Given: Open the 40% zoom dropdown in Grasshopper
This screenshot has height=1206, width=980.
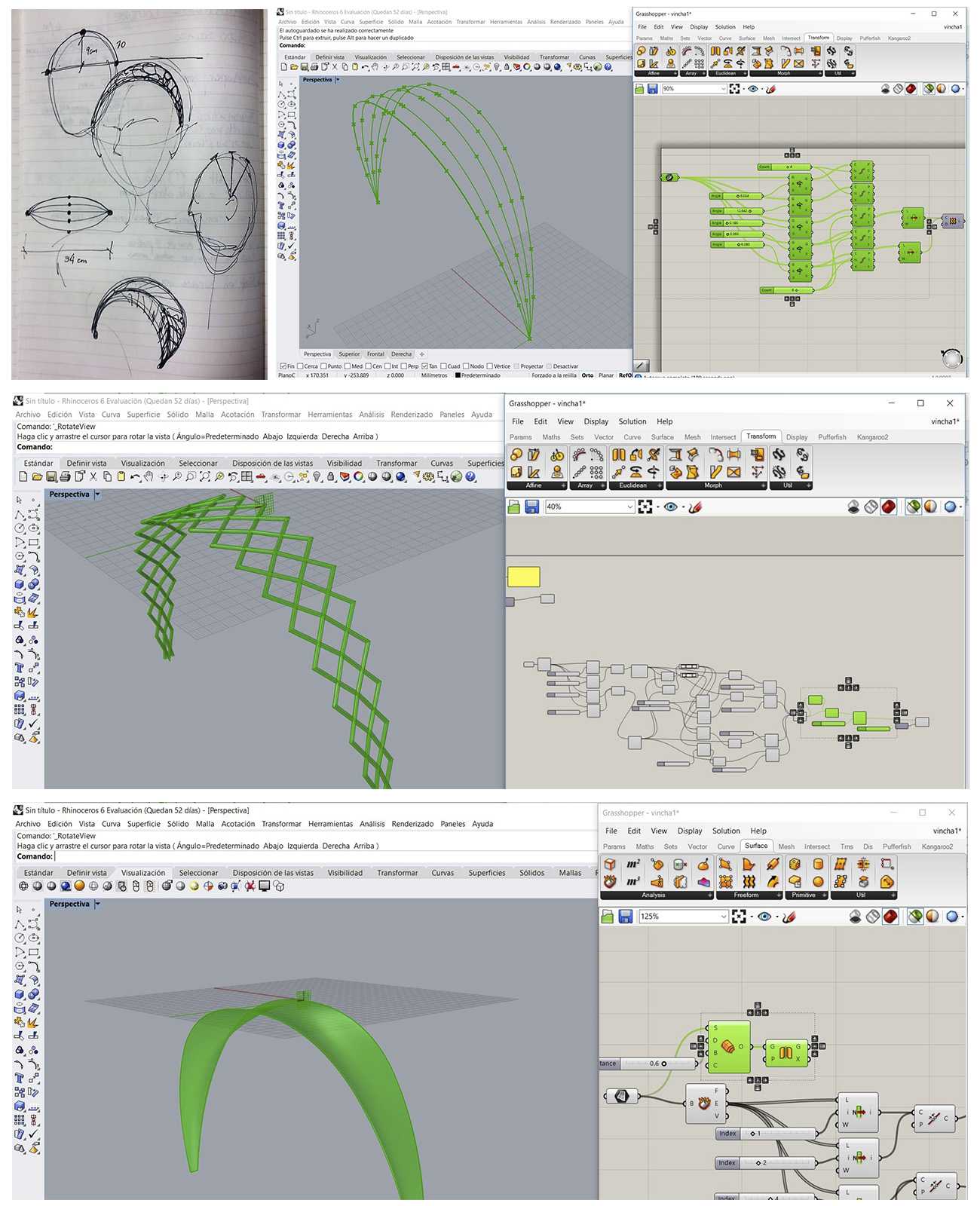Looking at the screenshot, I should [x=629, y=507].
